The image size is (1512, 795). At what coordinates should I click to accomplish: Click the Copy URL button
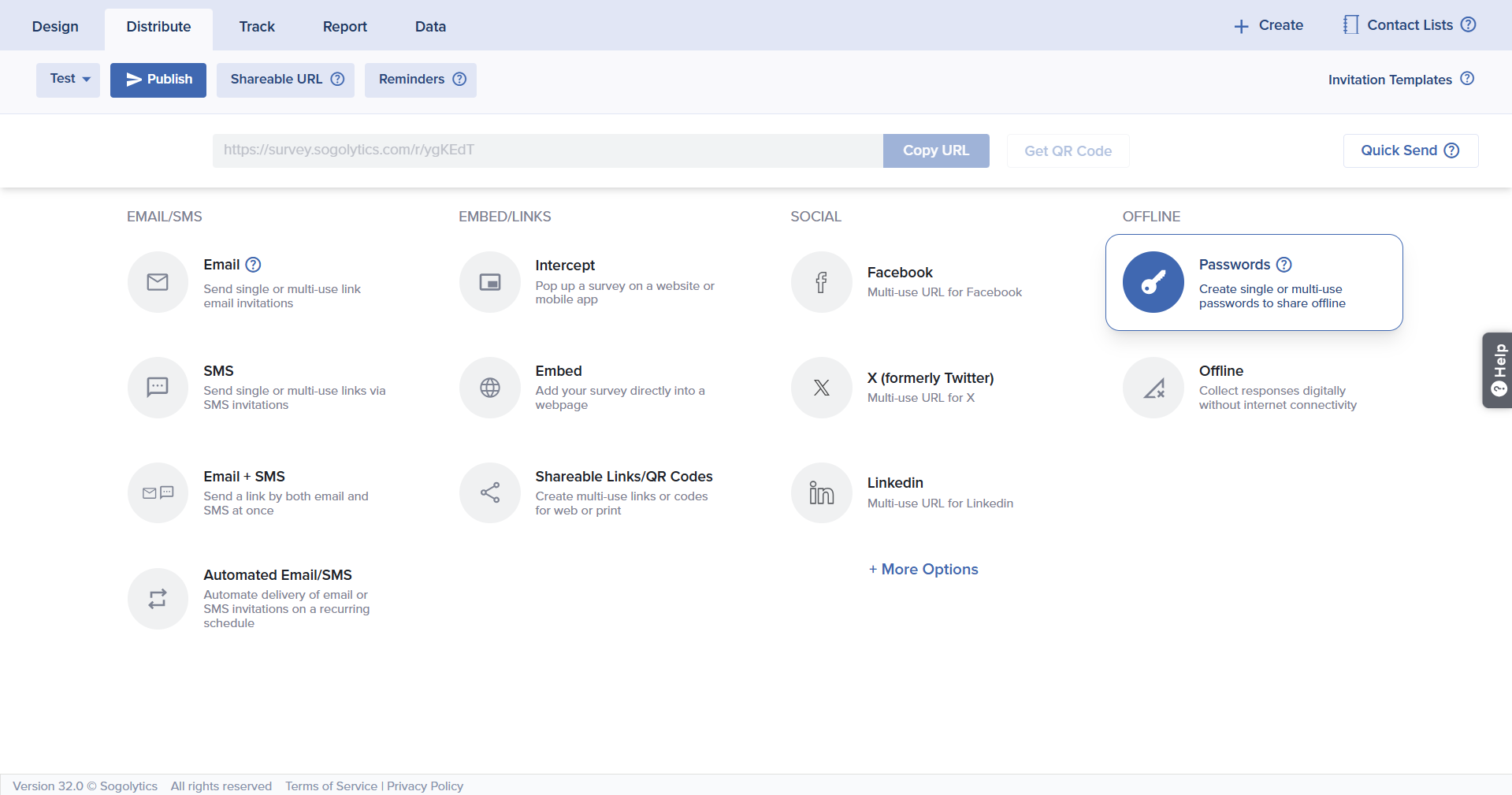point(935,150)
